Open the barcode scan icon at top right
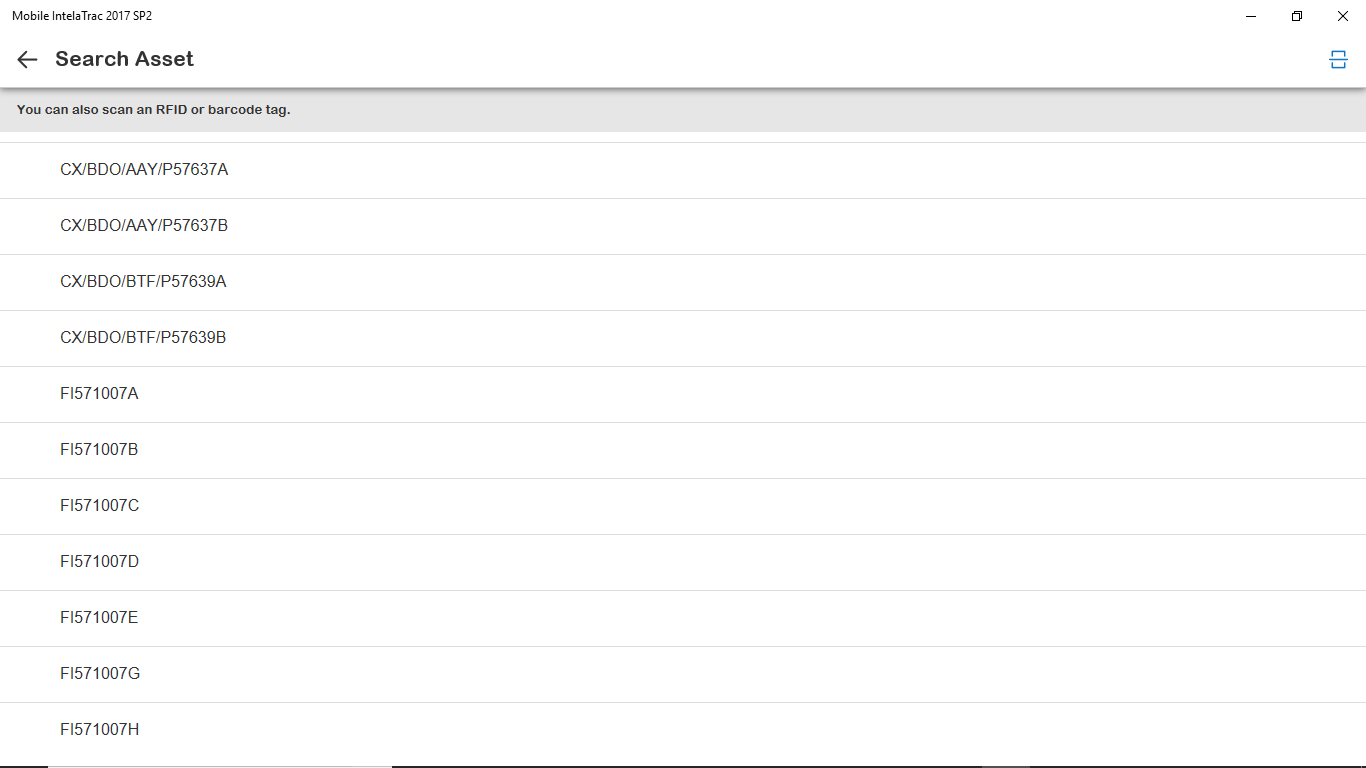Image resolution: width=1366 pixels, height=768 pixels. 1338,59
